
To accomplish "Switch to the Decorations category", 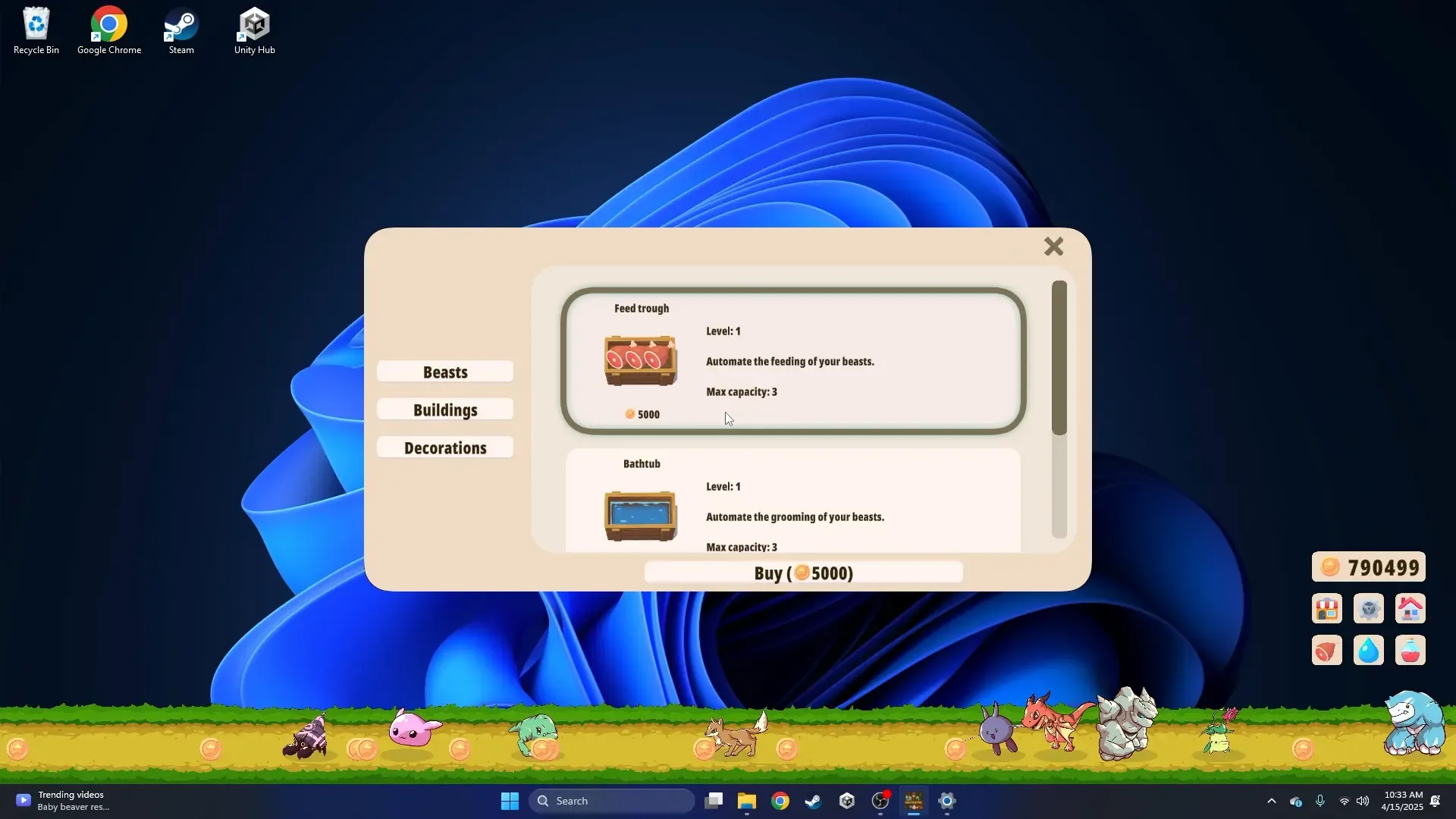I will [x=445, y=447].
